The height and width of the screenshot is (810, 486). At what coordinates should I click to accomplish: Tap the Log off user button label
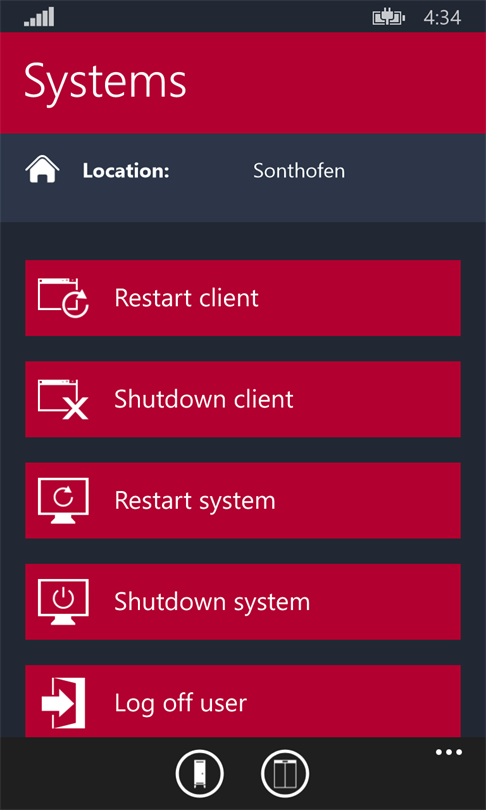(180, 703)
